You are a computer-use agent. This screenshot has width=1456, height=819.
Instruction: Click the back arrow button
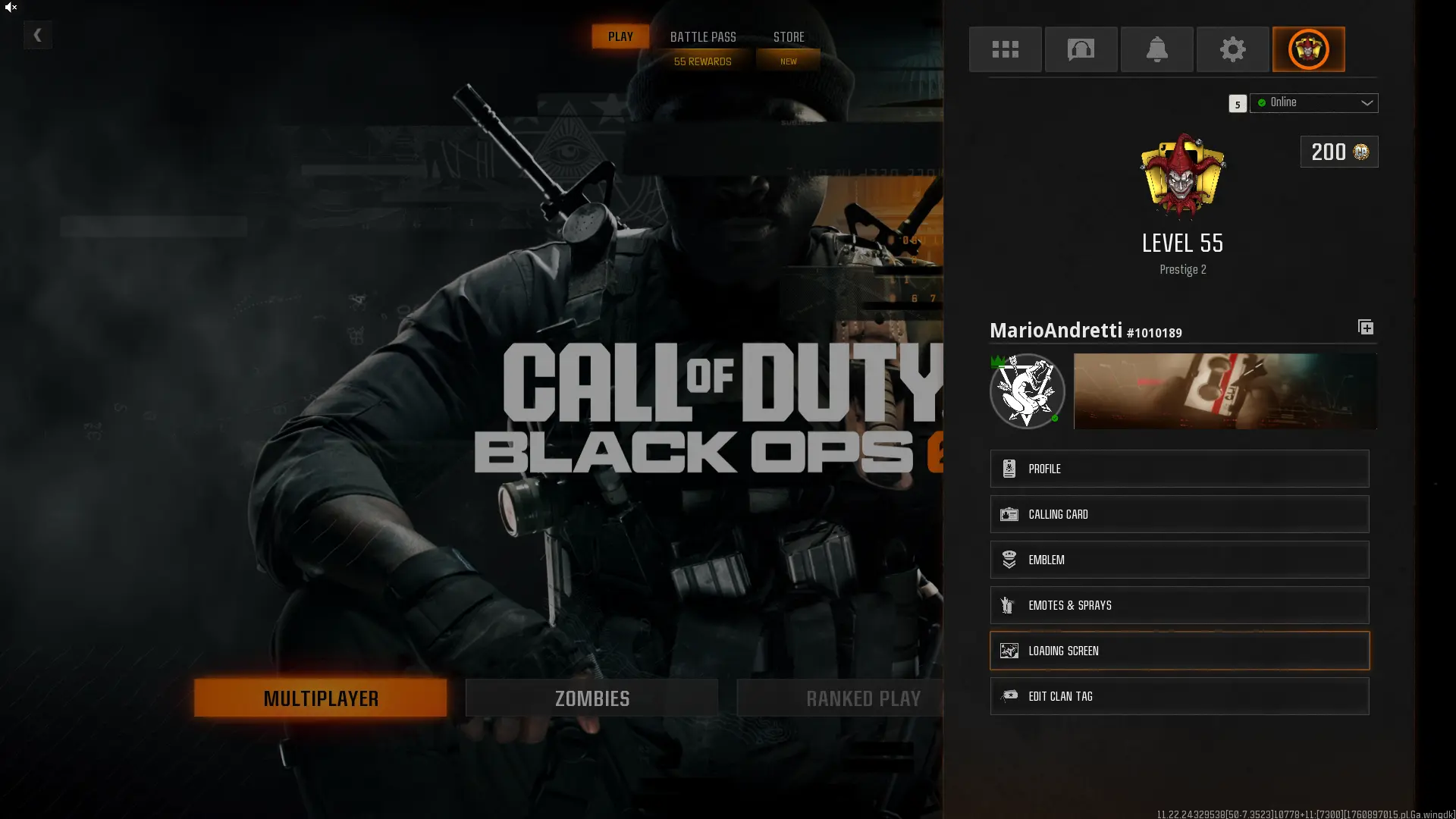pos(37,35)
